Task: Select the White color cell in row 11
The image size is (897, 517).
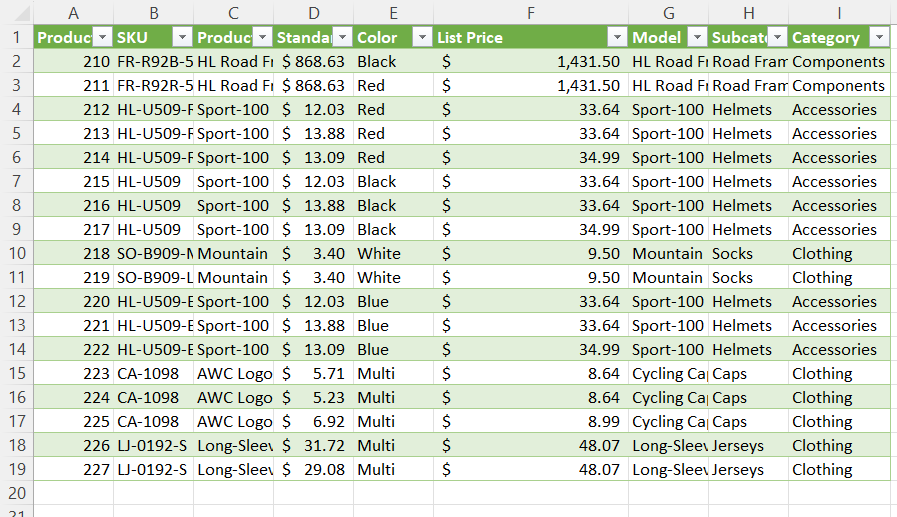Action: [394, 277]
